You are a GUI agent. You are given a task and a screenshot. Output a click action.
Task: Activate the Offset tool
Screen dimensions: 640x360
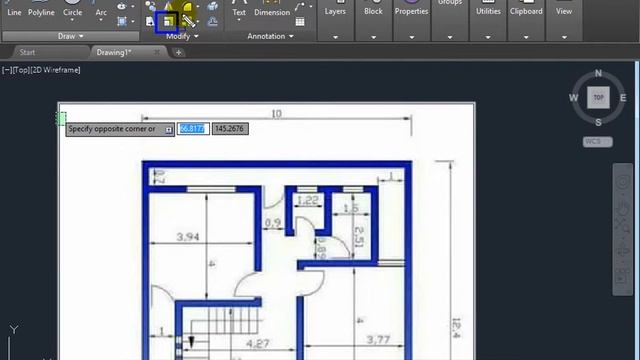(x=212, y=21)
